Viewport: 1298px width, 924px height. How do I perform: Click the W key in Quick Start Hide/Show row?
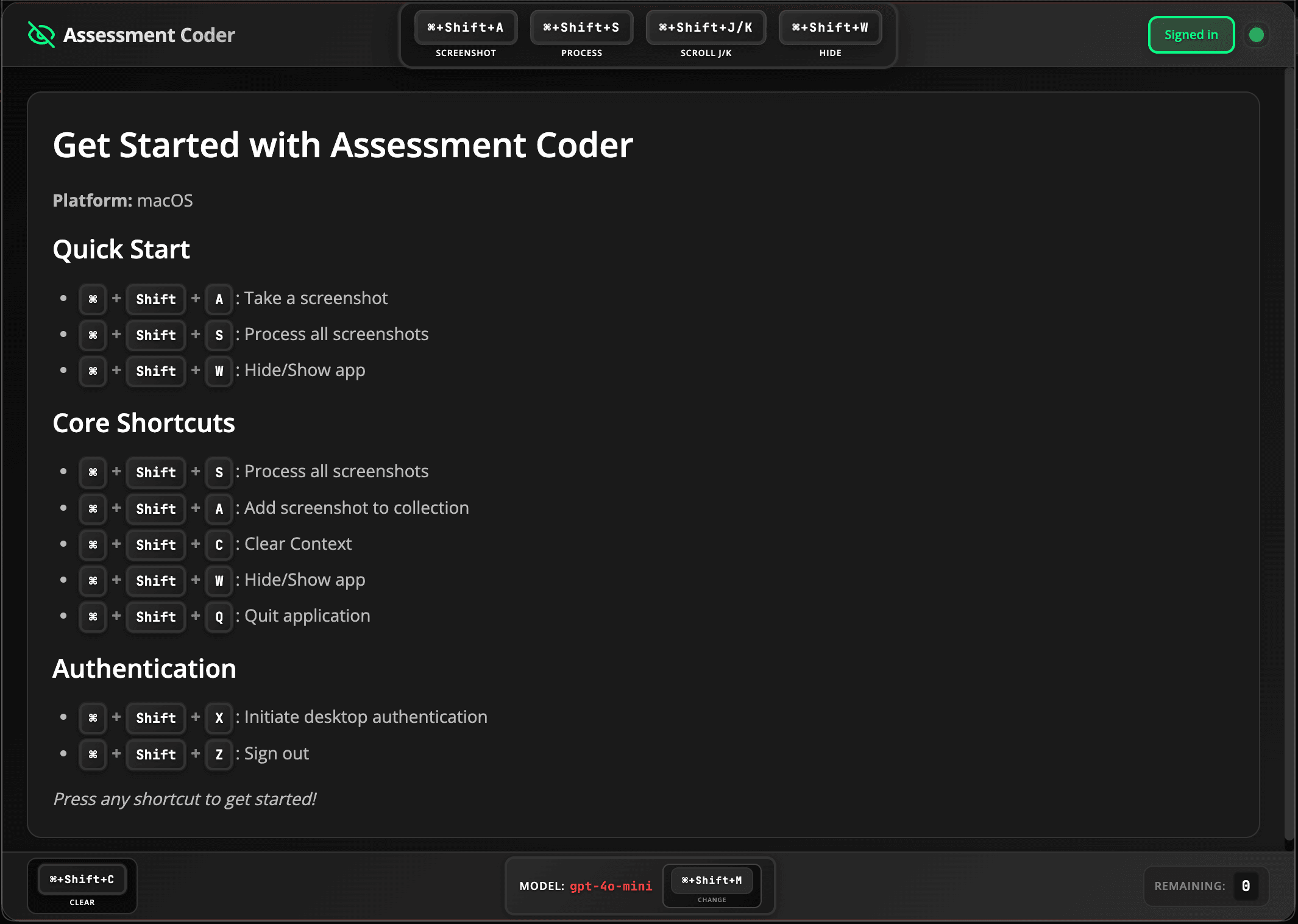coord(219,371)
